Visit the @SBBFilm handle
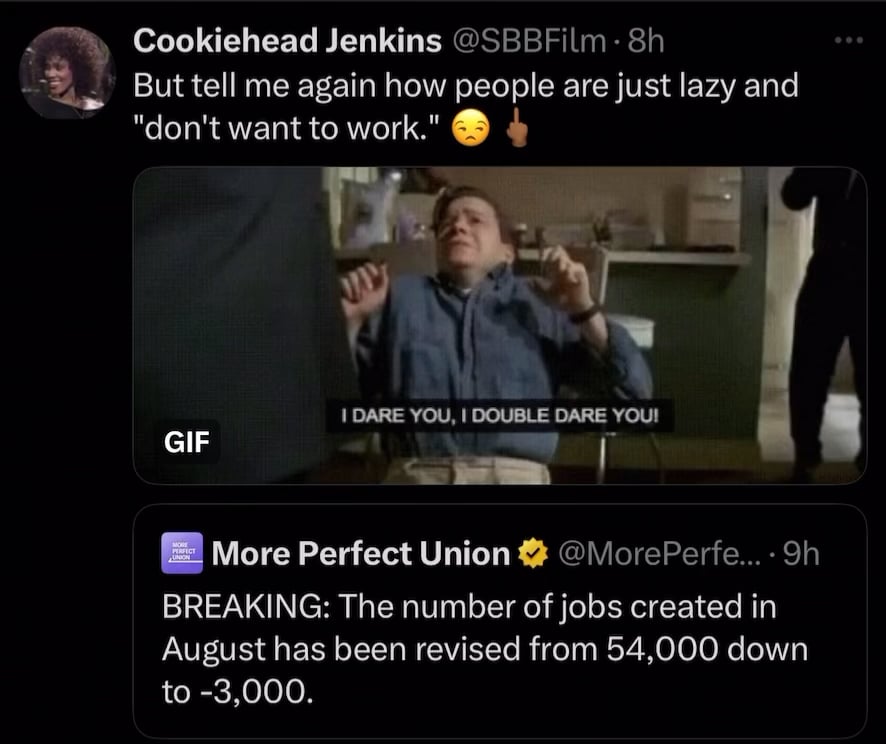This screenshot has height=744, width=886. [x=527, y=41]
